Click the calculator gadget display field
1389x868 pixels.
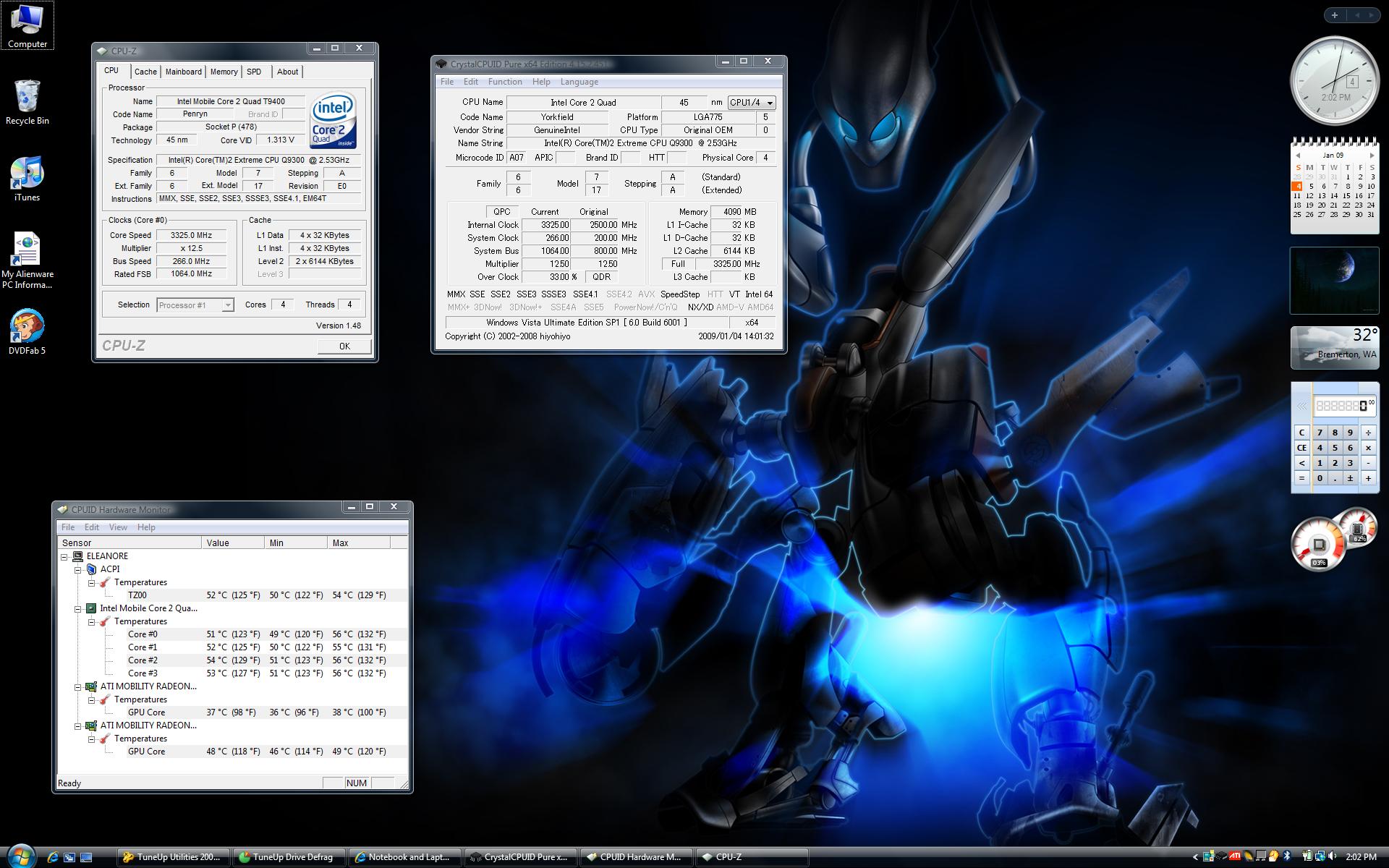click(1343, 406)
